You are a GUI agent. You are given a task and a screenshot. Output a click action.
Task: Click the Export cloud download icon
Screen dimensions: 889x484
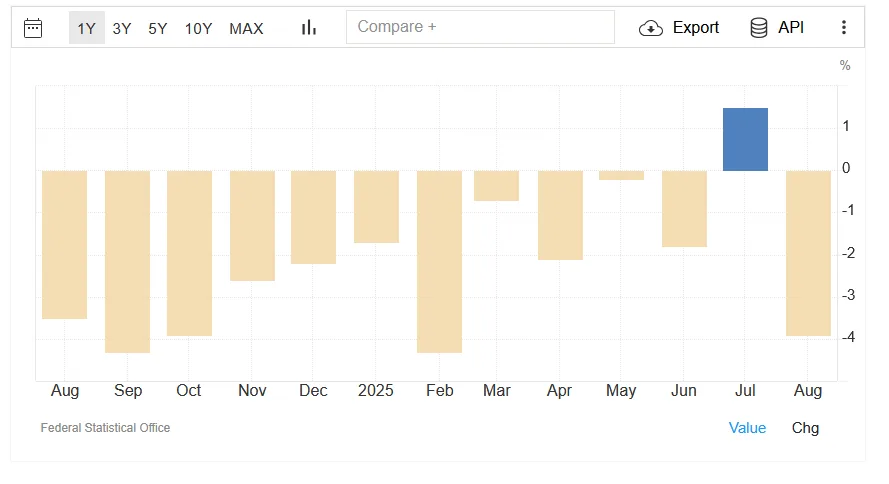tap(651, 28)
